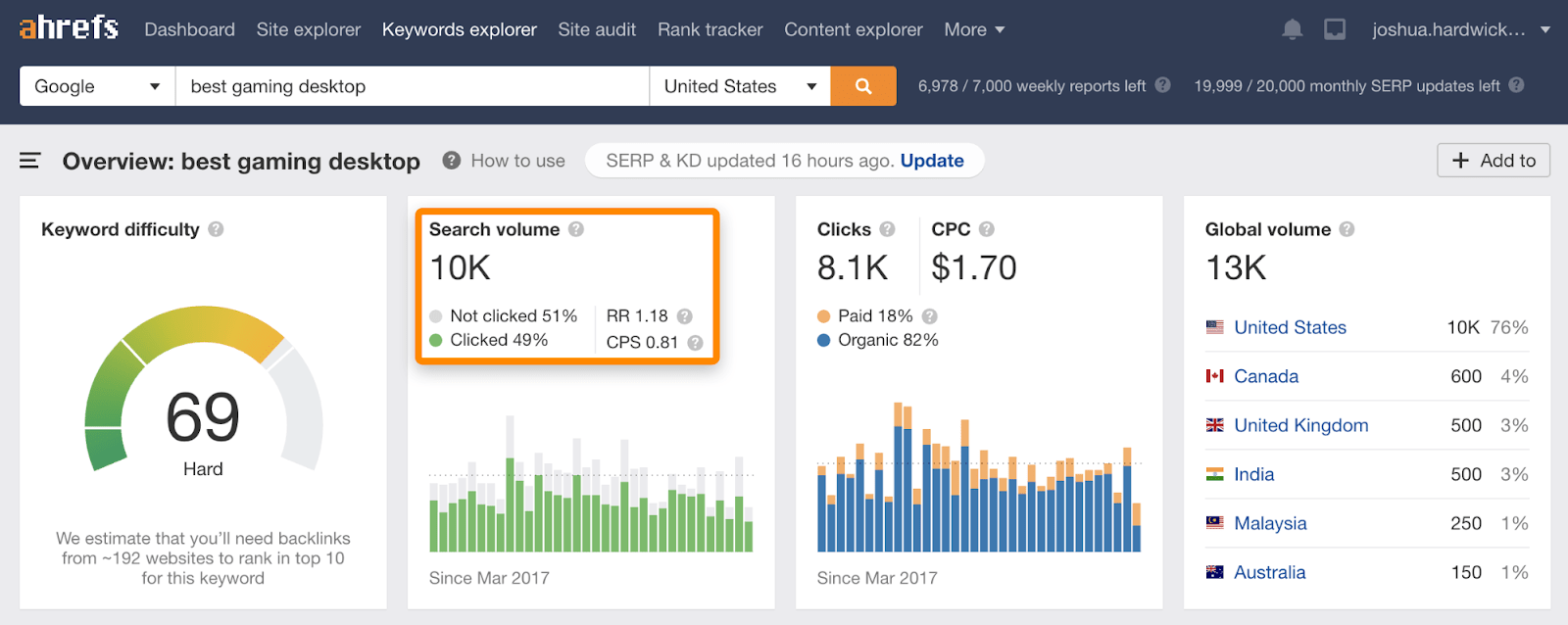Open Keywords explorer
The height and width of the screenshot is (625, 1568).
pos(460,29)
